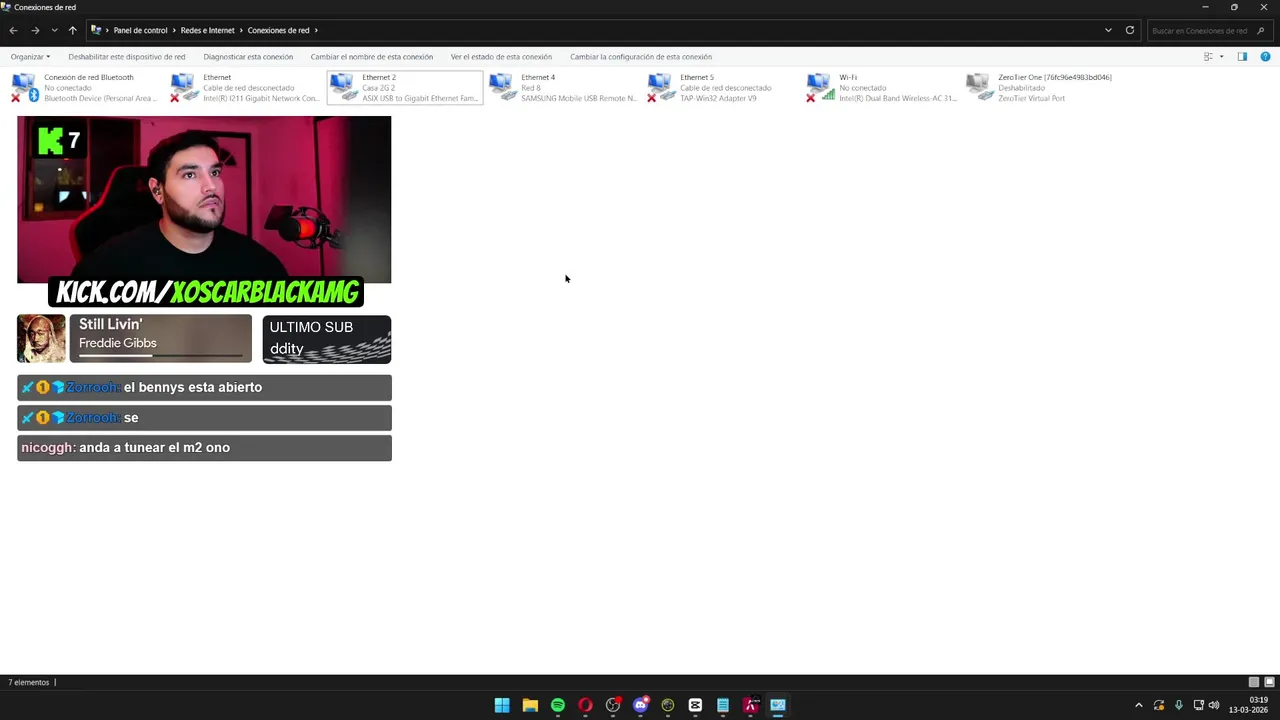1280x720 pixels.
Task: Select the Ethernet 4 Samsung adapter icon
Action: [x=502, y=88]
